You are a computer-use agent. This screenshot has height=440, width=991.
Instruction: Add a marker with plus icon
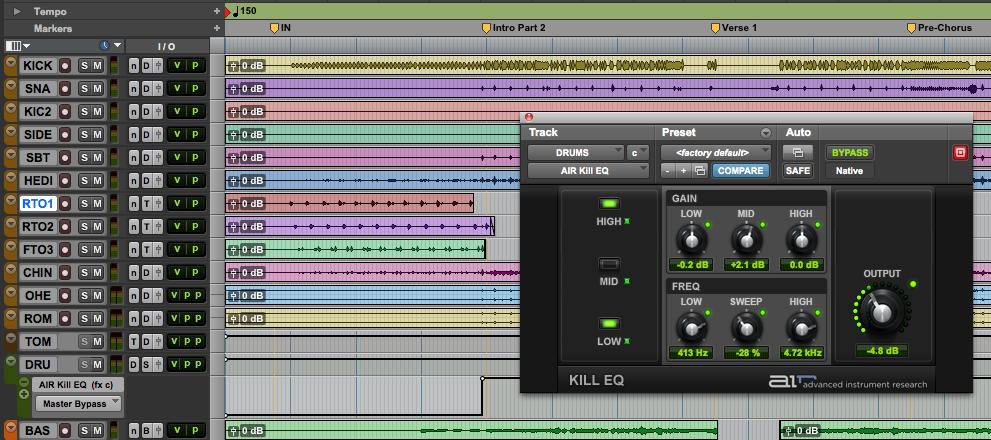(217, 28)
